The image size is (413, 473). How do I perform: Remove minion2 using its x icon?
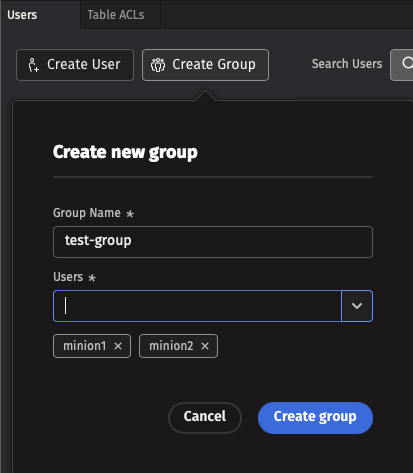(205, 346)
